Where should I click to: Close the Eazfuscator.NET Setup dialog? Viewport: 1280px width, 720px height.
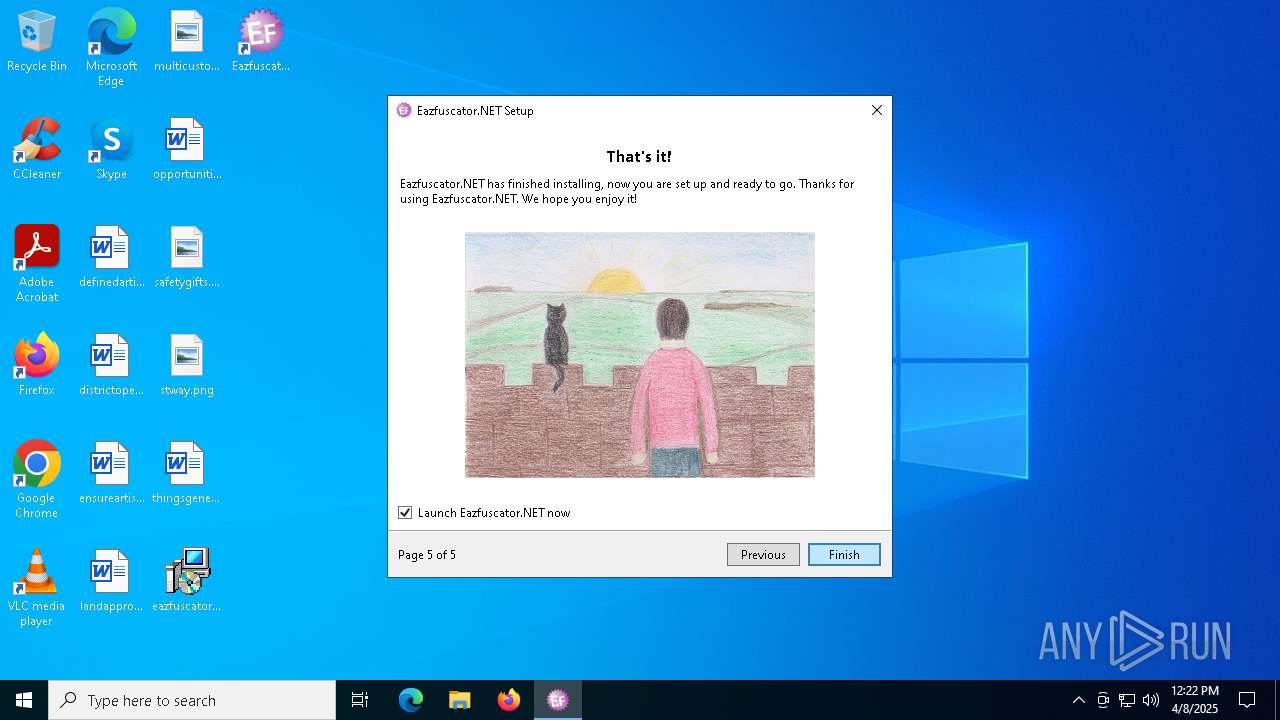[x=877, y=110]
